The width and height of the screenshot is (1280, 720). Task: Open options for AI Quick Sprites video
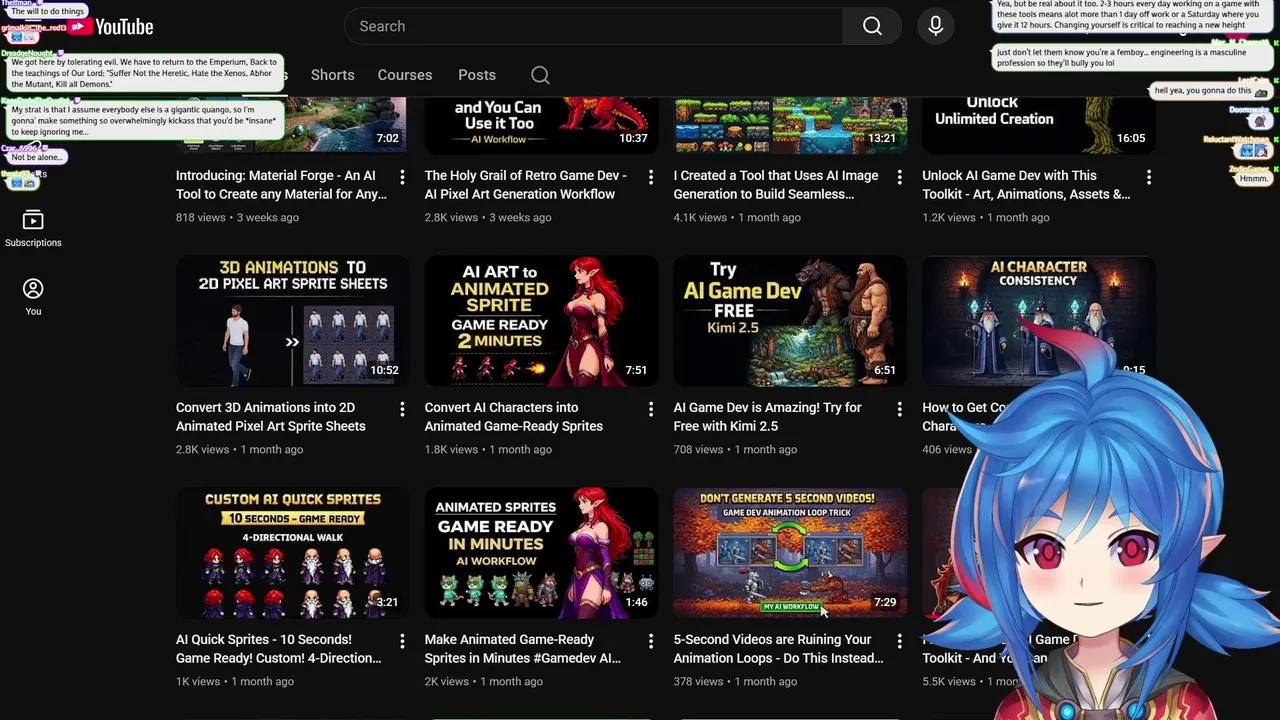(x=402, y=641)
